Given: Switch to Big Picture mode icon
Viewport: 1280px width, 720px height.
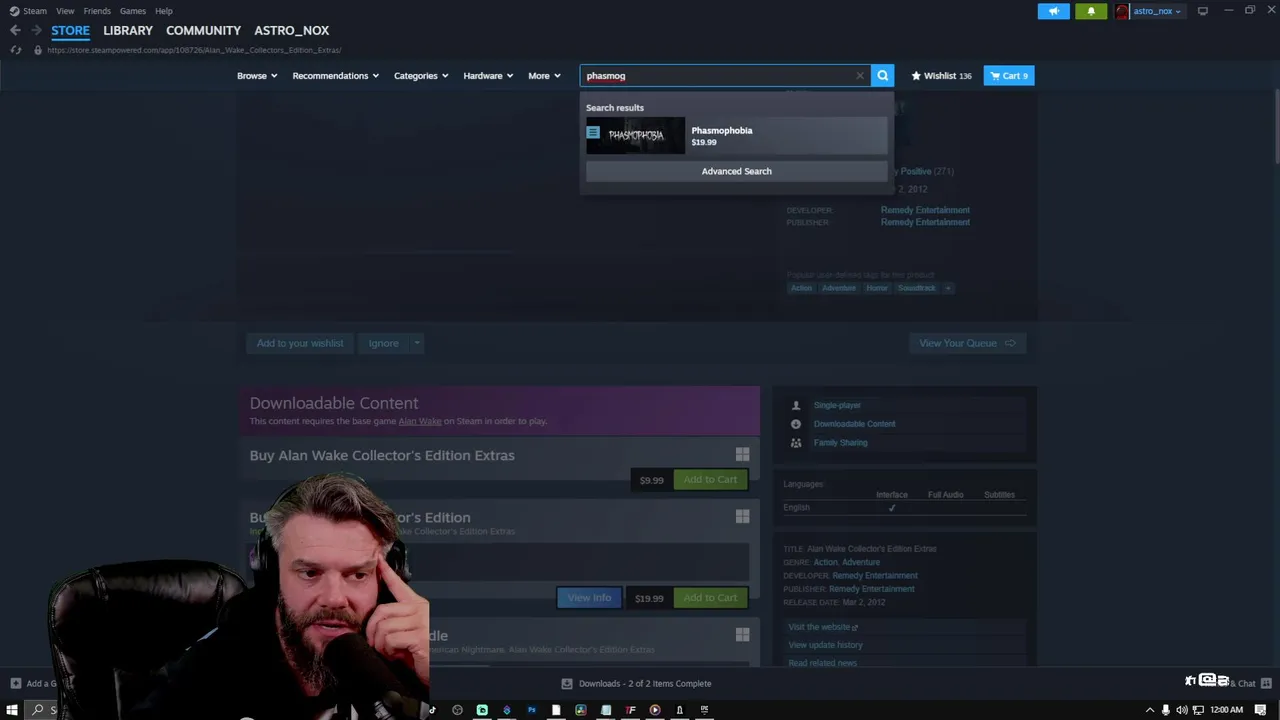Looking at the screenshot, I should tap(1202, 11).
